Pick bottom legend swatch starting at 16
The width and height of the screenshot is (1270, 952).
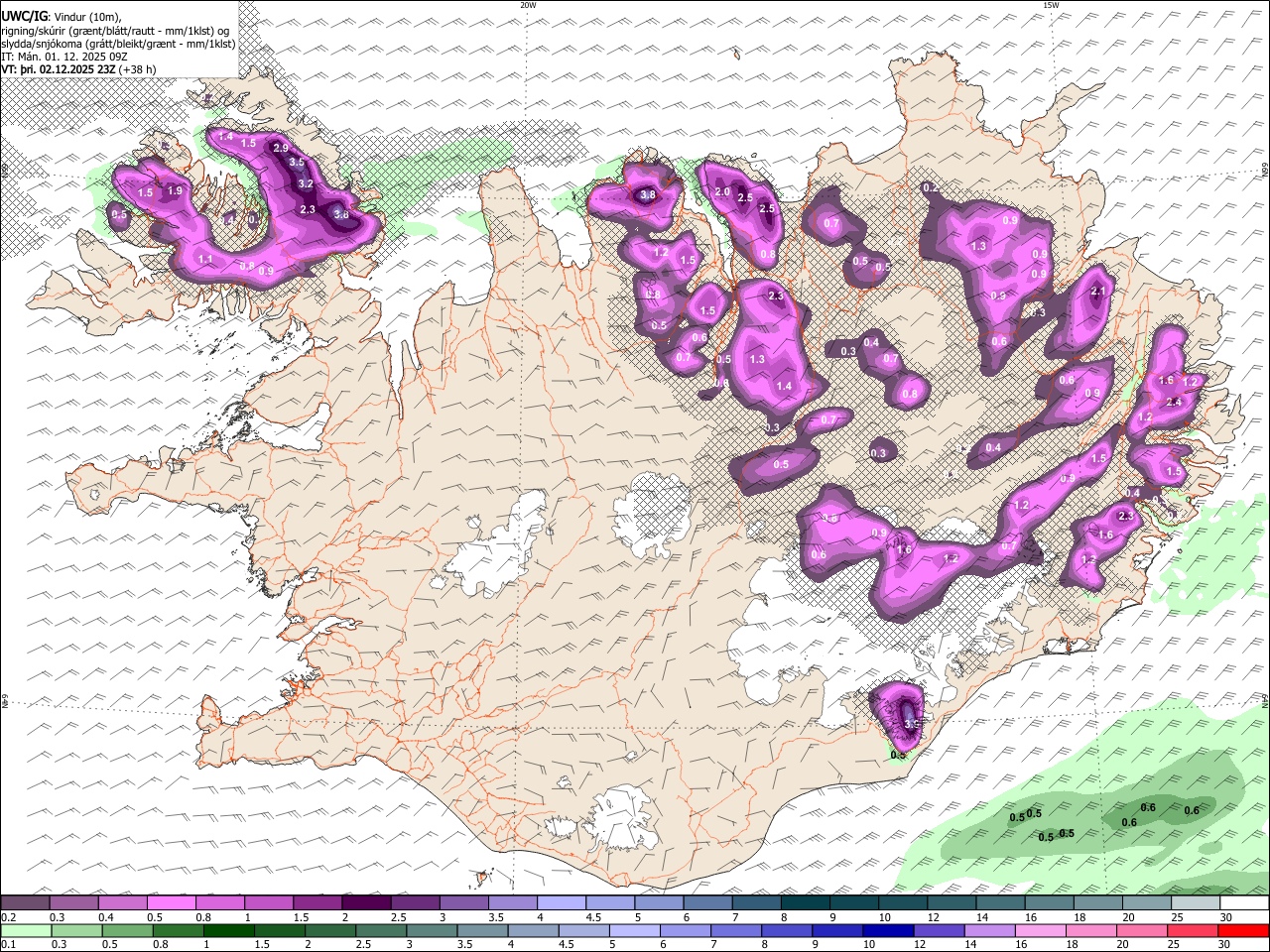pos(1039,930)
